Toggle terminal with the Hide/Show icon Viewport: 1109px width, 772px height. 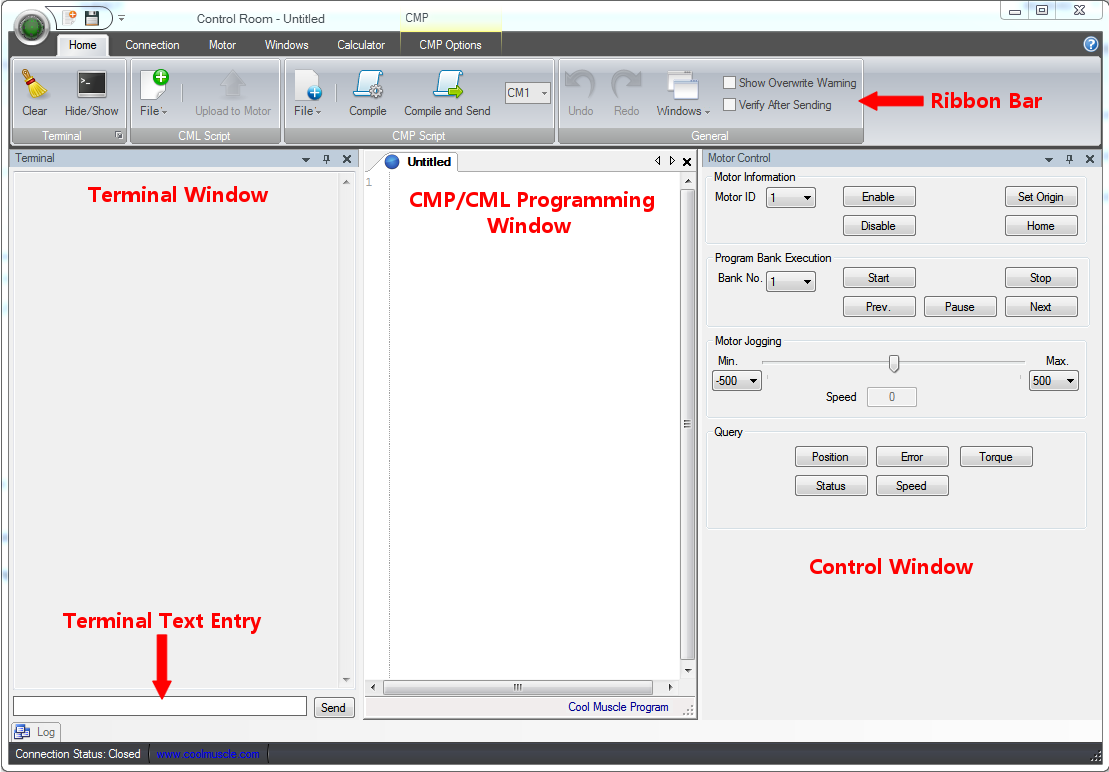pos(92,85)
